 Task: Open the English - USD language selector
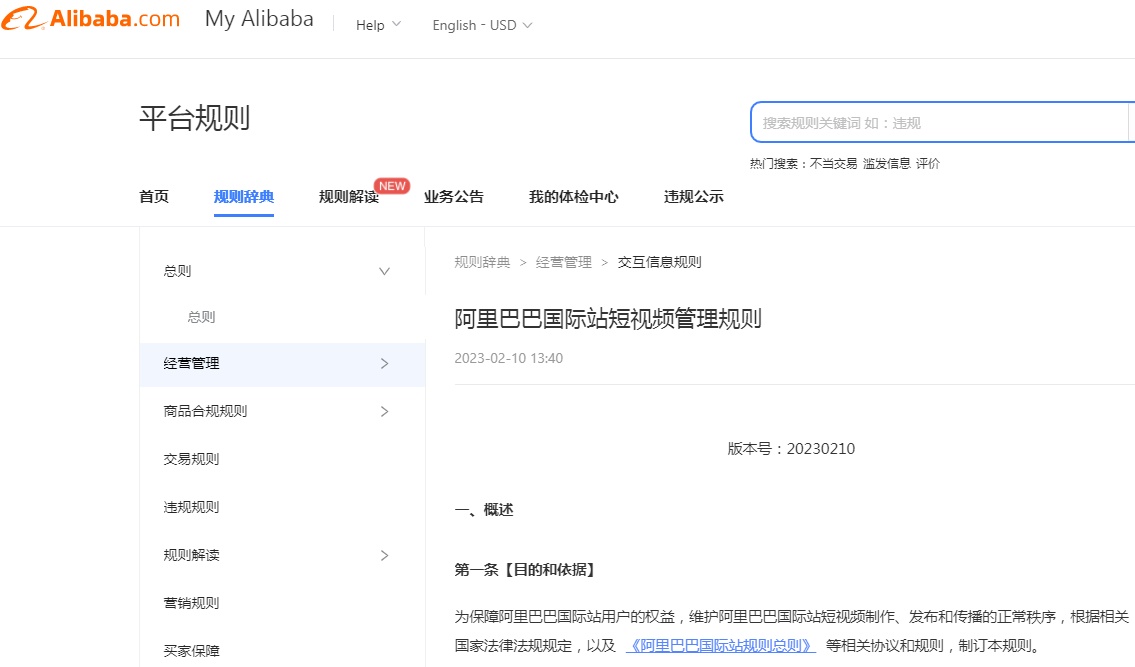click(x=482, y=25)
